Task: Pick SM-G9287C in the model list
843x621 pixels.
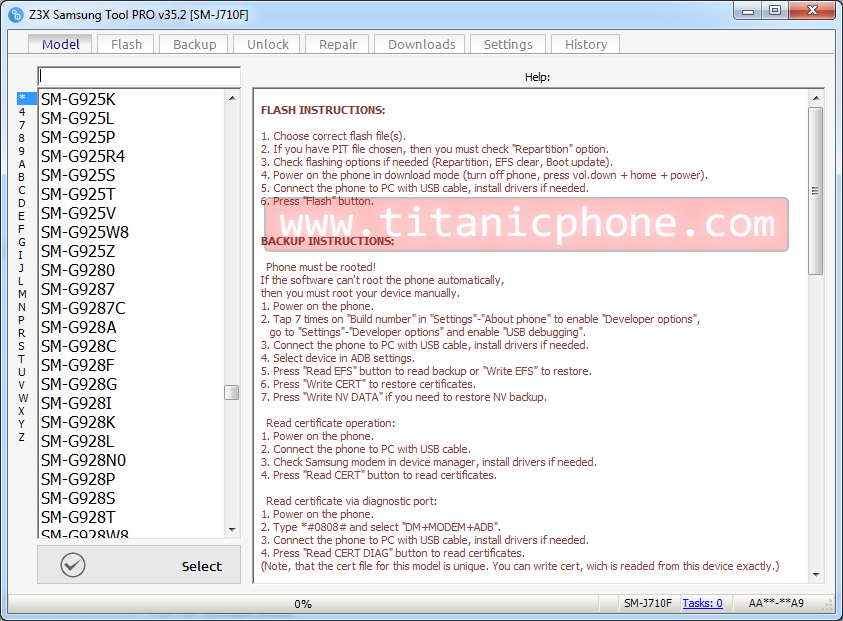Action: 83,308
